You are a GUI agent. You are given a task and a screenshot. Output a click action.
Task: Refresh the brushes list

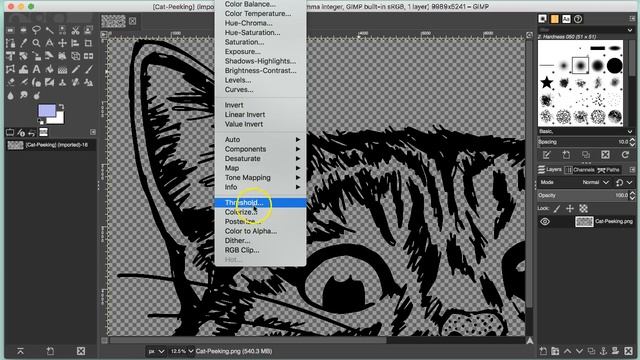point(625,155)
